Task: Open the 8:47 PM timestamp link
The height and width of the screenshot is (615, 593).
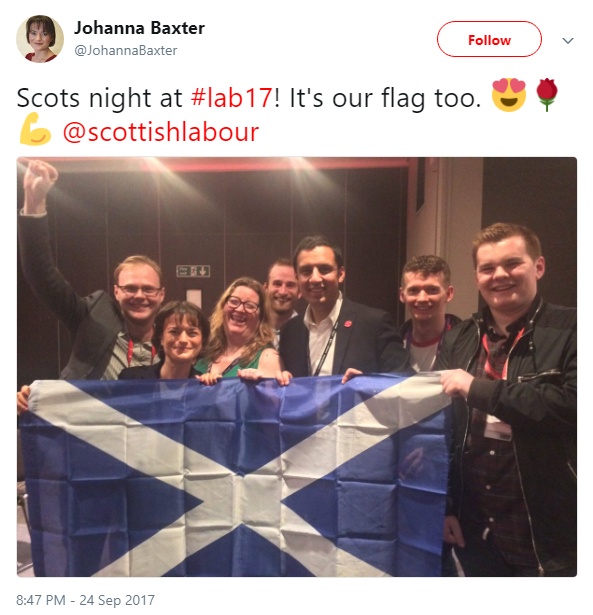Action: (41, 600)
